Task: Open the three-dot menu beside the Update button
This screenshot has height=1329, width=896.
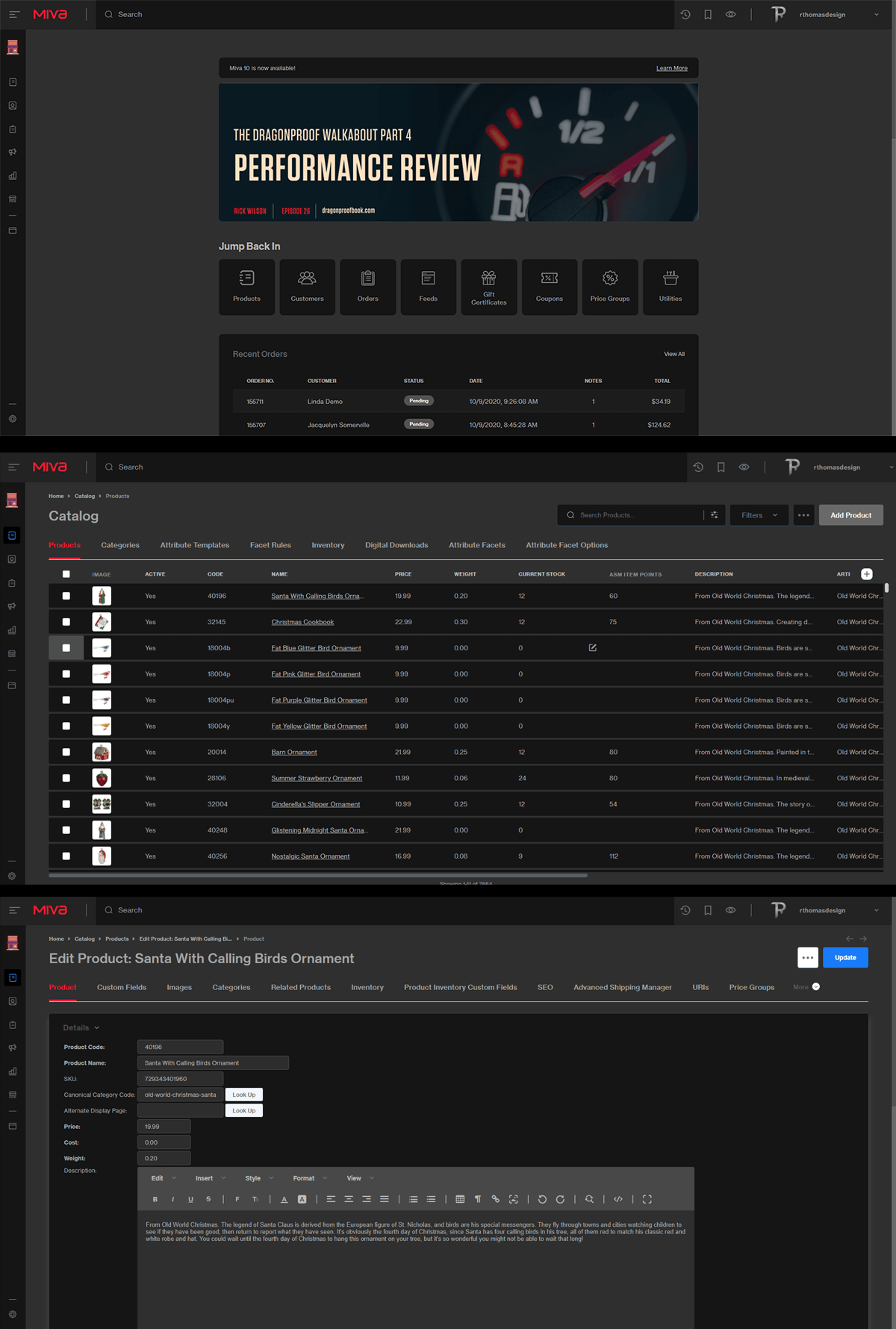Action: pos(808,958)
